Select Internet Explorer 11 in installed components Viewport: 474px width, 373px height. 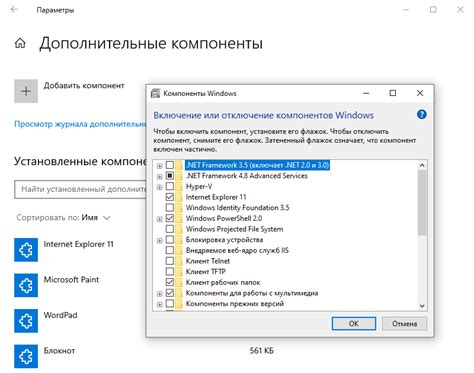(79, 244)
